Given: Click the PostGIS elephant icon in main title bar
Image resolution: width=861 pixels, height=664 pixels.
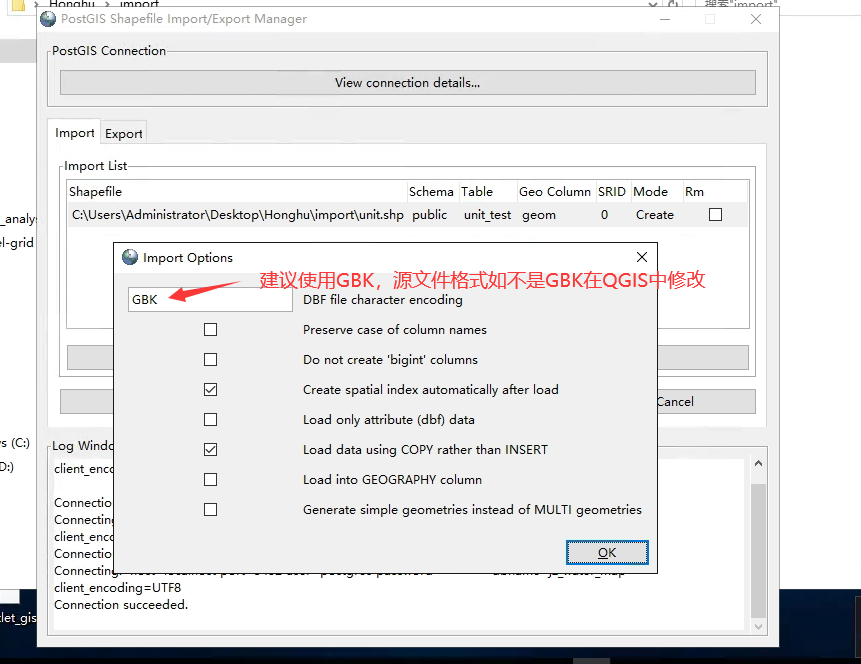Looking at the screenshot, I should pyautogui.click(x=48, y=19).
